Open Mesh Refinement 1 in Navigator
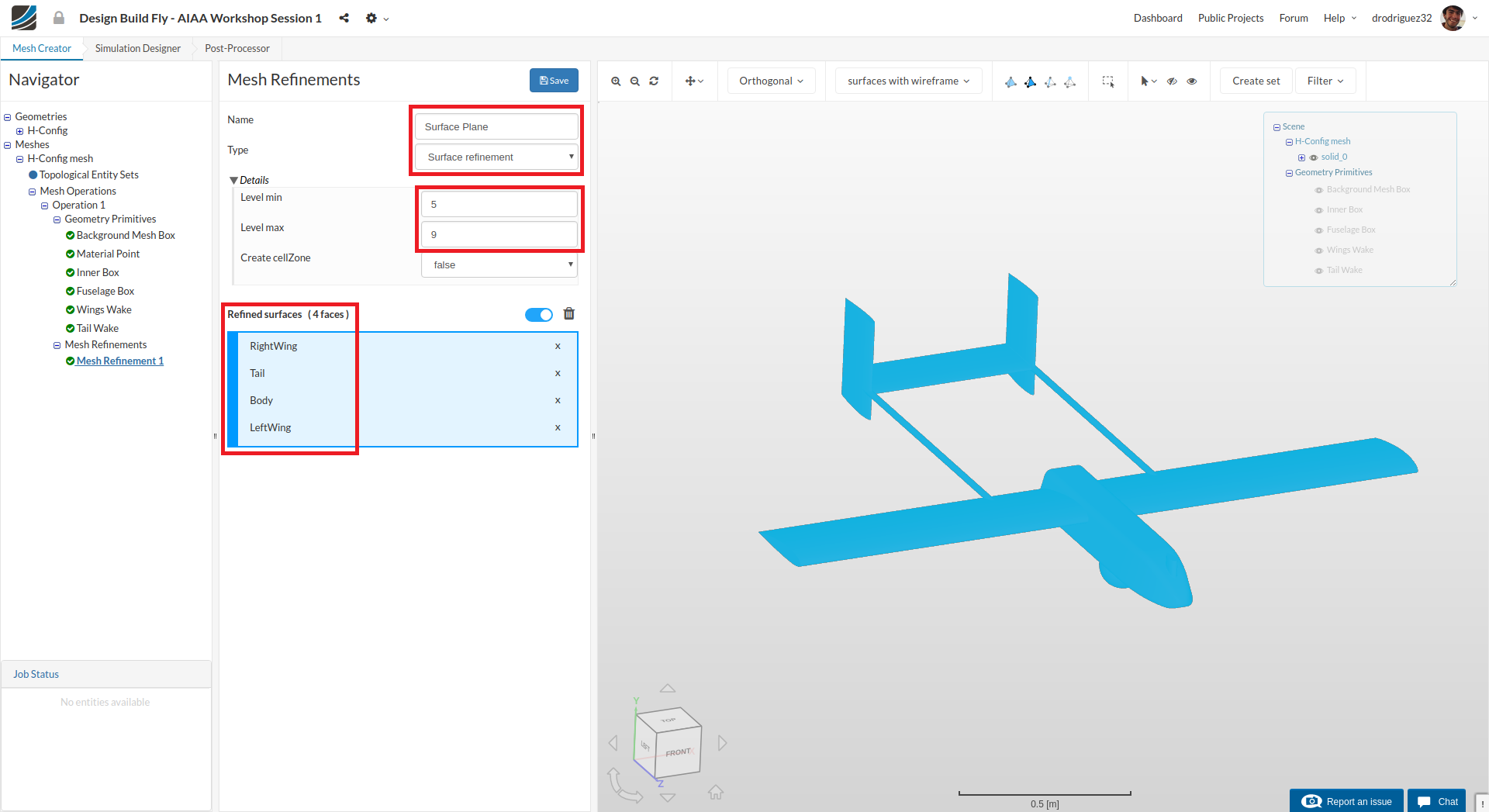Viewport: 1489px width, 812px height. pos(120,361)
